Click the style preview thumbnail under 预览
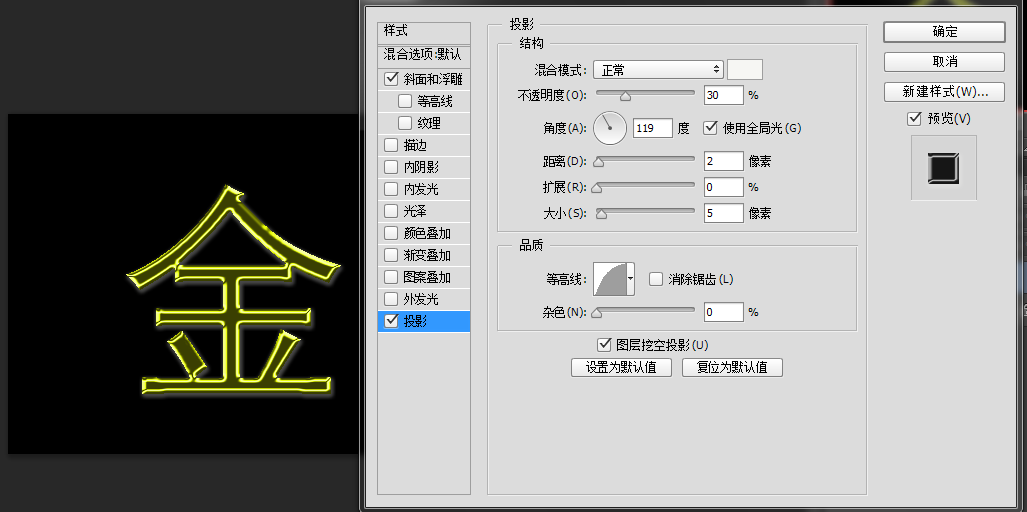The height and width of the screenshot is (512, 1027). tap(944, 168)
